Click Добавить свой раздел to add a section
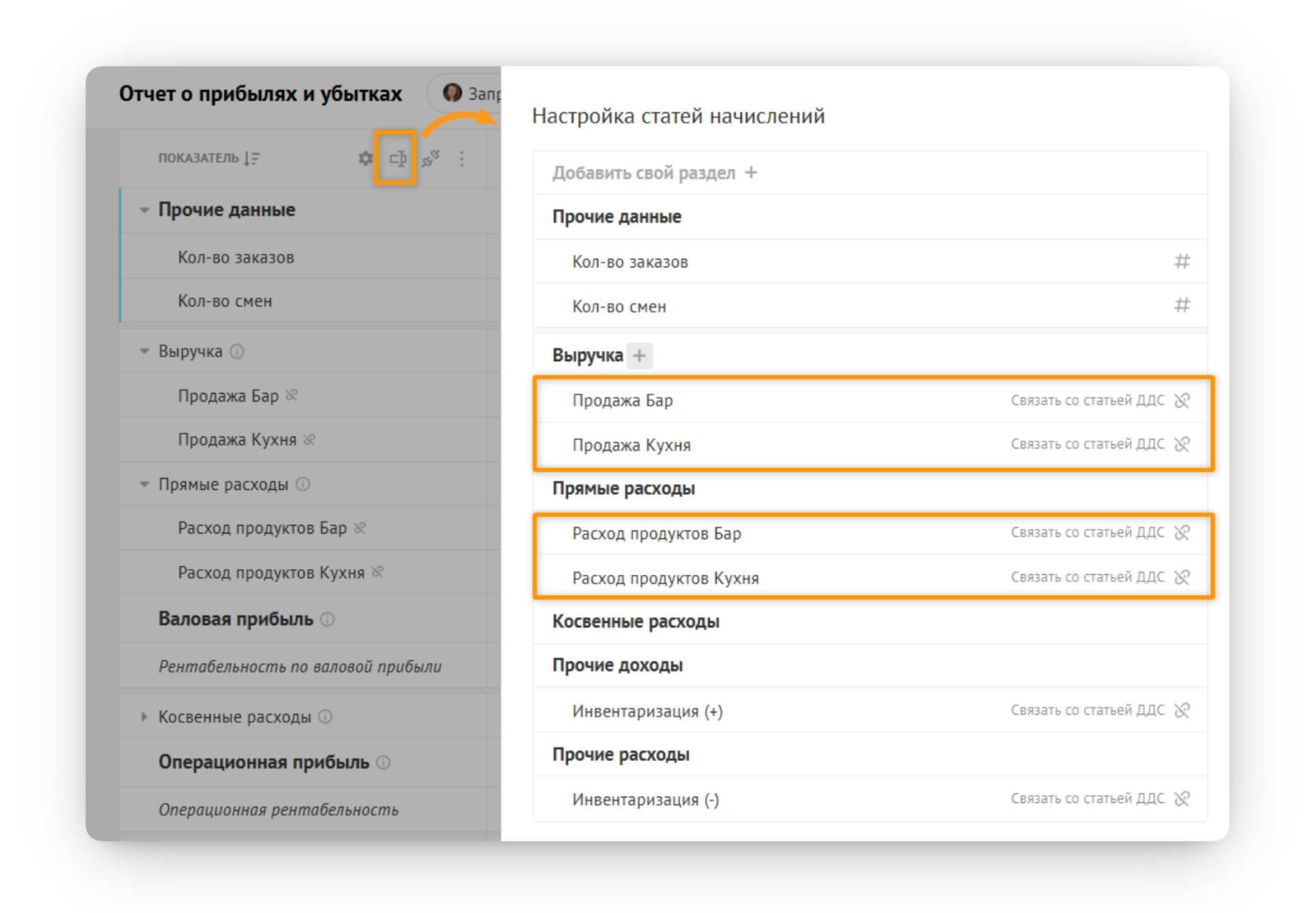The image size is (1316, 913). 654,173
